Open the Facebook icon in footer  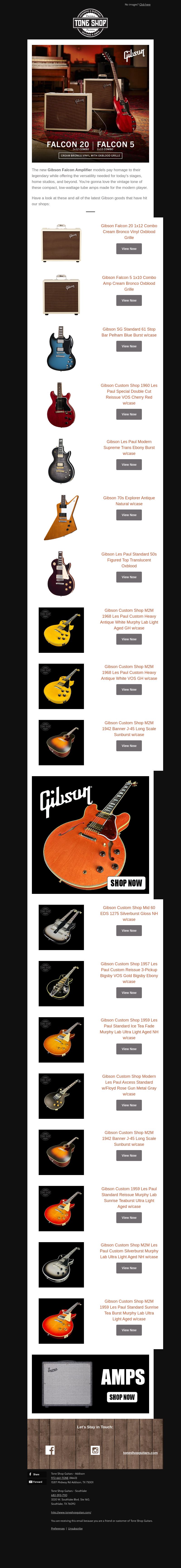point(50,1450)
